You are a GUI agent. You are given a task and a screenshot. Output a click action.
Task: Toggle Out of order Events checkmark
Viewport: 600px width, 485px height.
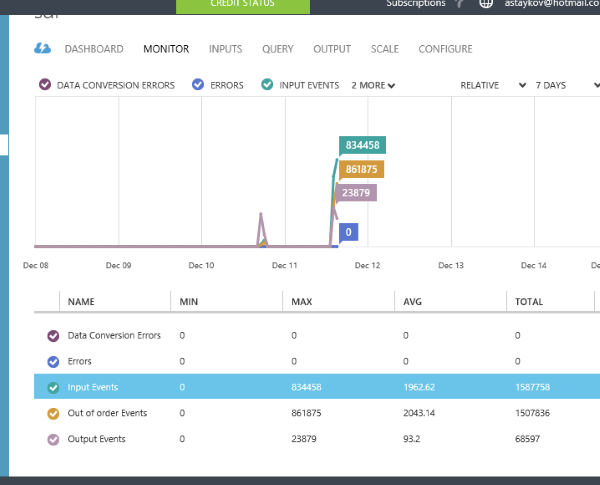click(53, 413)
